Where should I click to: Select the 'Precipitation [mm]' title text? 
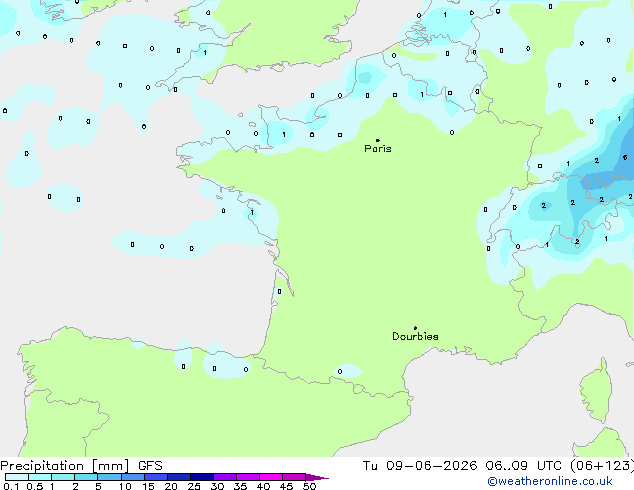coord(65,466)
